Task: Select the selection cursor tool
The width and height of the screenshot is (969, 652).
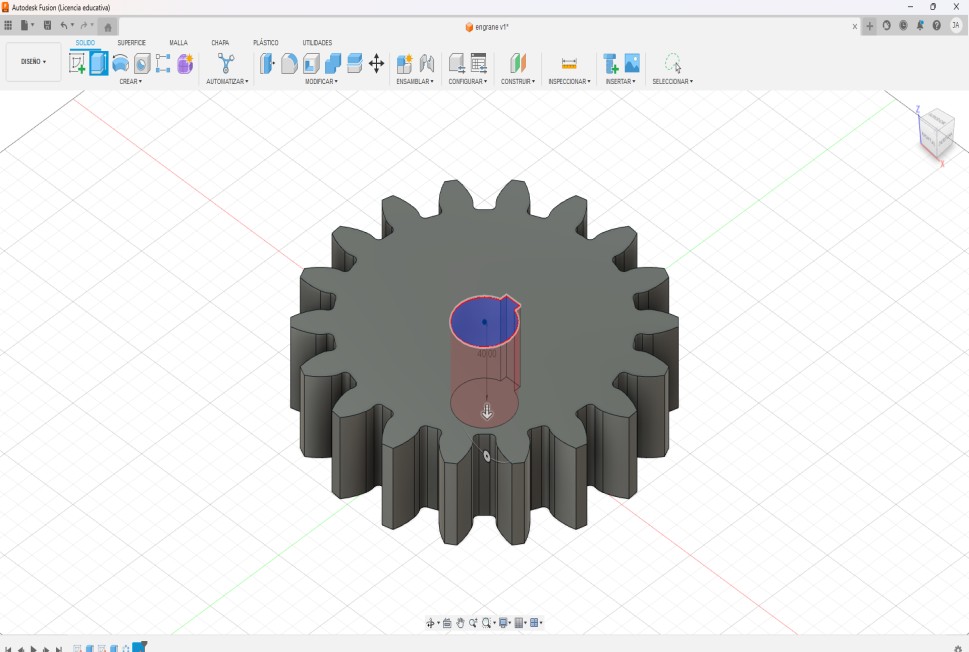Action: pyautogui.click(x=673, y=63)
